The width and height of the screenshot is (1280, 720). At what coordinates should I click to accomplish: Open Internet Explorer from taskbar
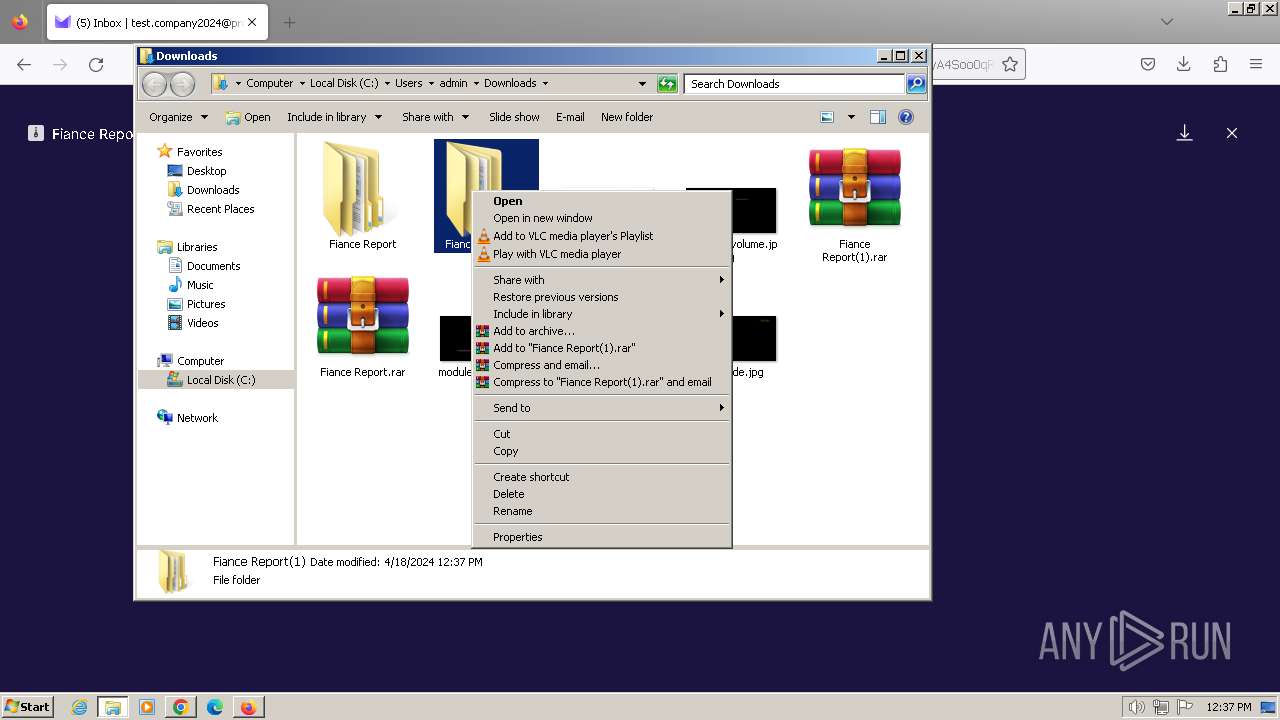coord(80,707)
